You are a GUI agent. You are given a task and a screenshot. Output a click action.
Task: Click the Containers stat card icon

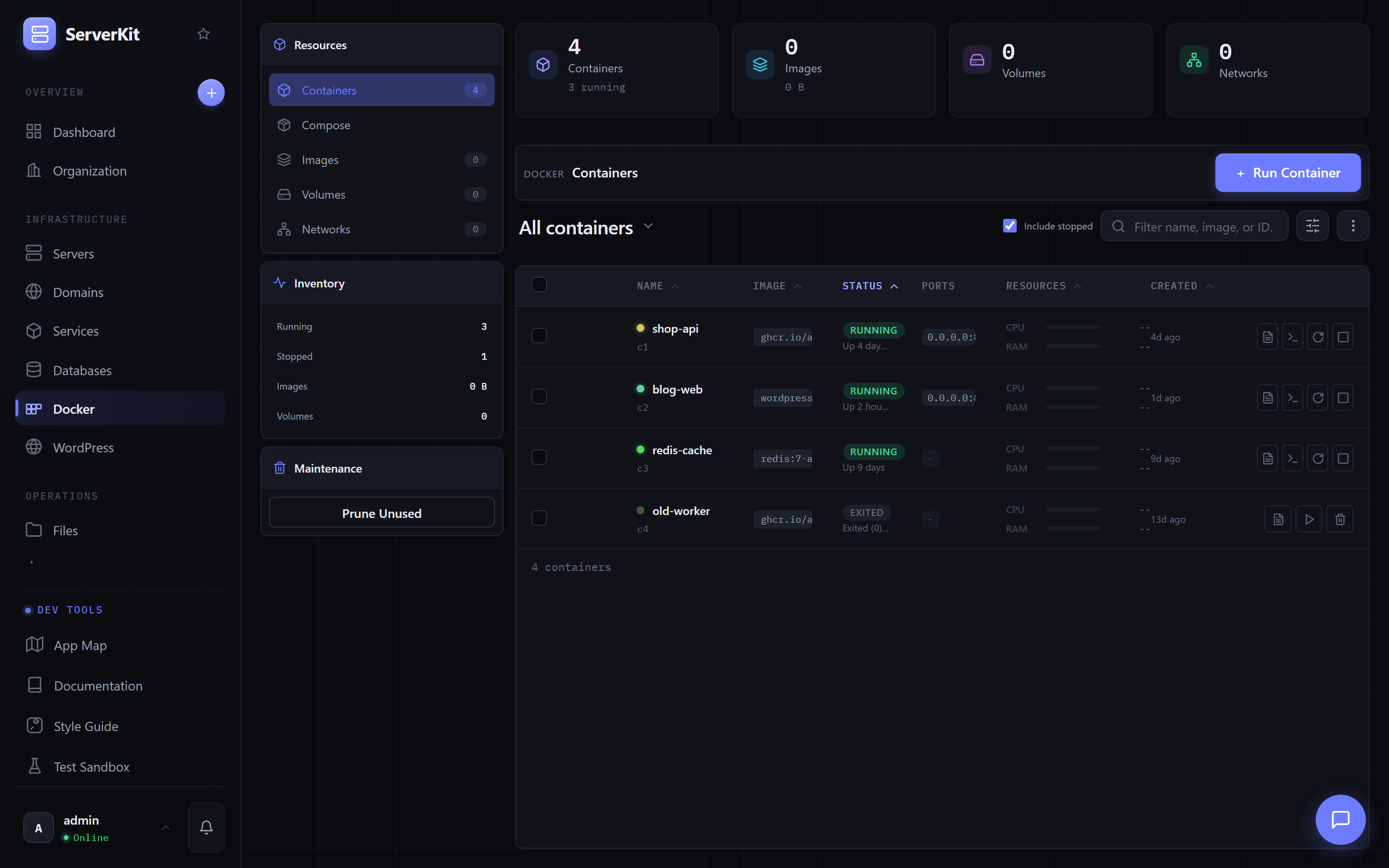(x=543, y=65)
